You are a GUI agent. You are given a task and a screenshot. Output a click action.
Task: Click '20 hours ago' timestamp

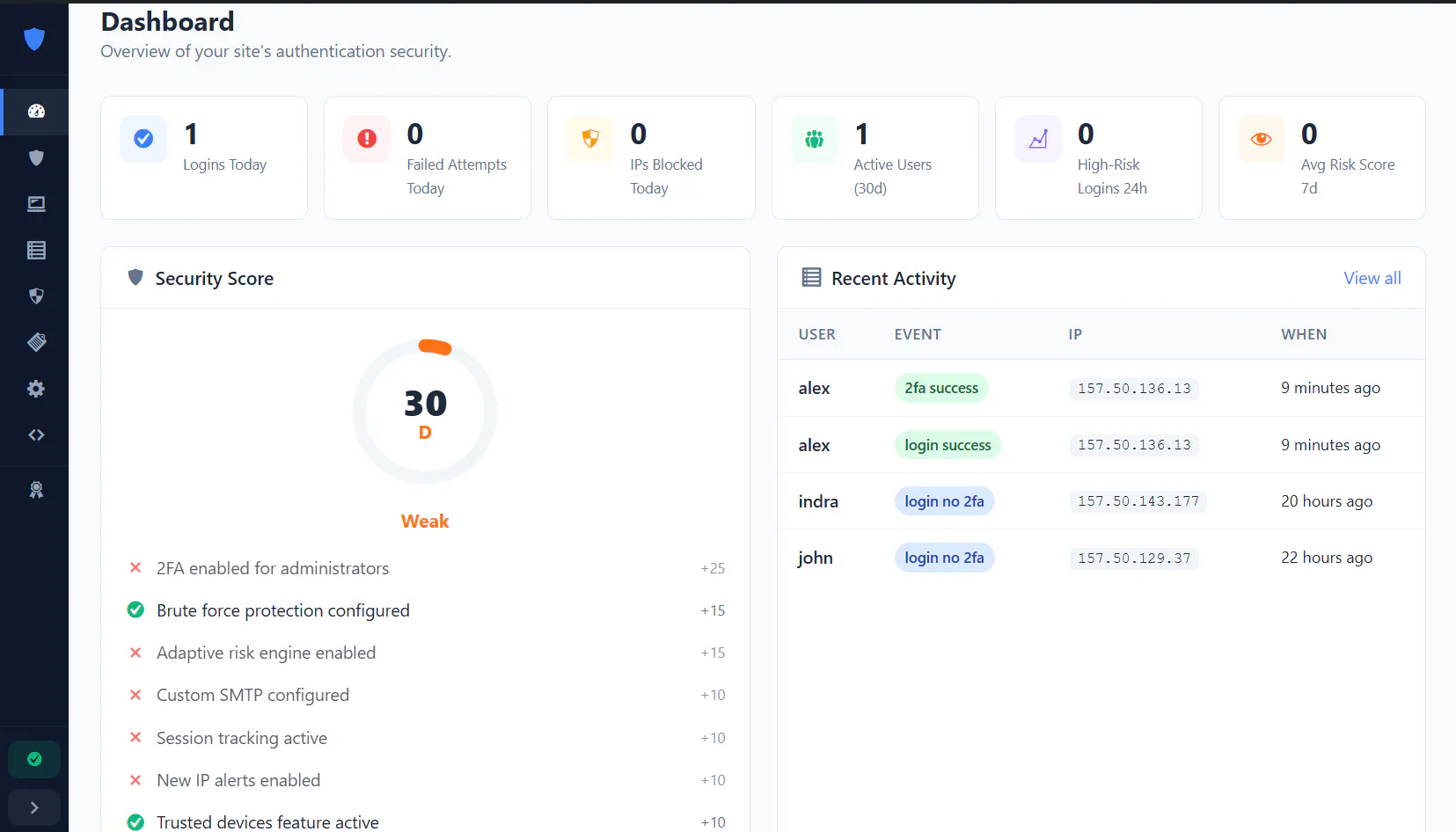click(1327, 501)
